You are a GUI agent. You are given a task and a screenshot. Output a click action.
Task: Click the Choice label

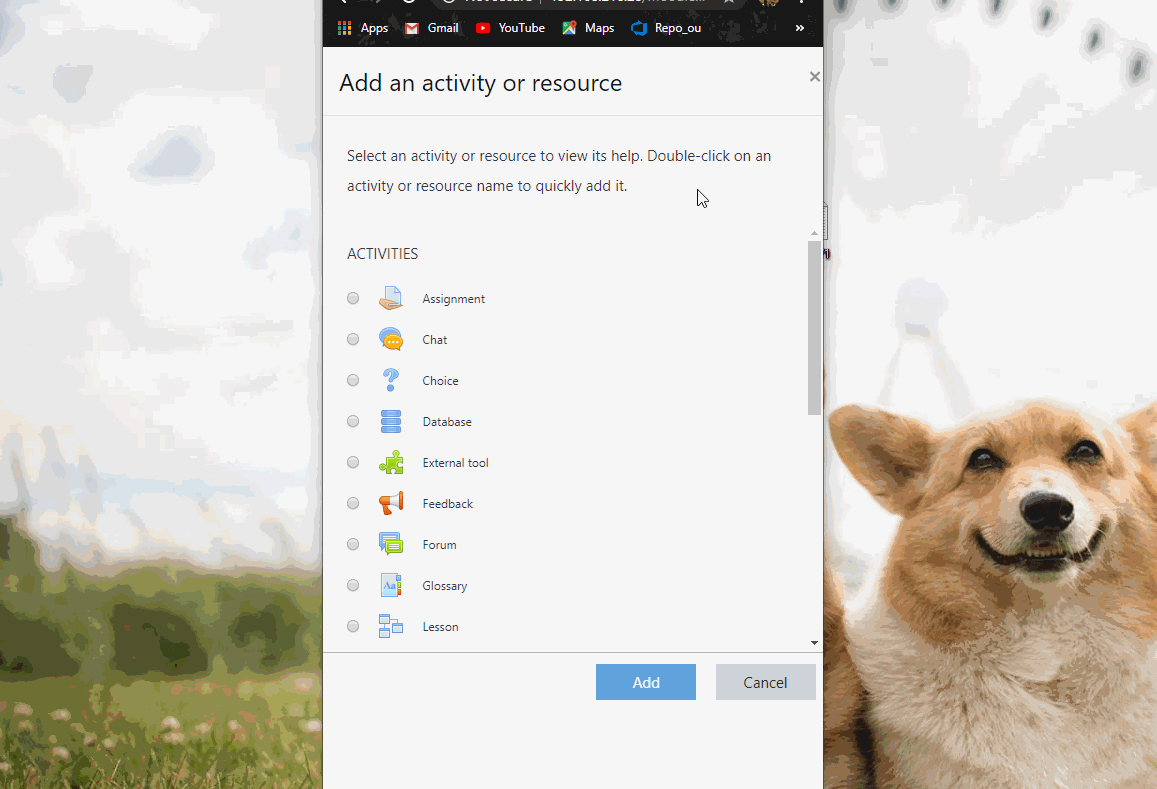[440, 381]
